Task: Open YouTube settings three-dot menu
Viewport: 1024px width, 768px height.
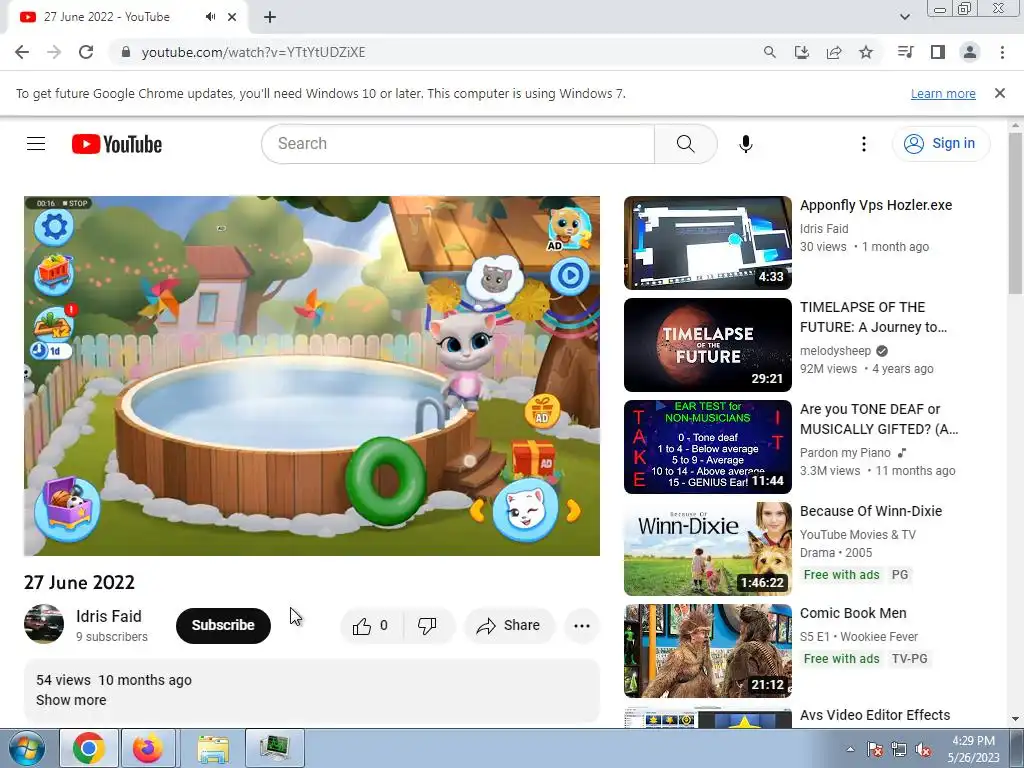Action: coord(863,144)
